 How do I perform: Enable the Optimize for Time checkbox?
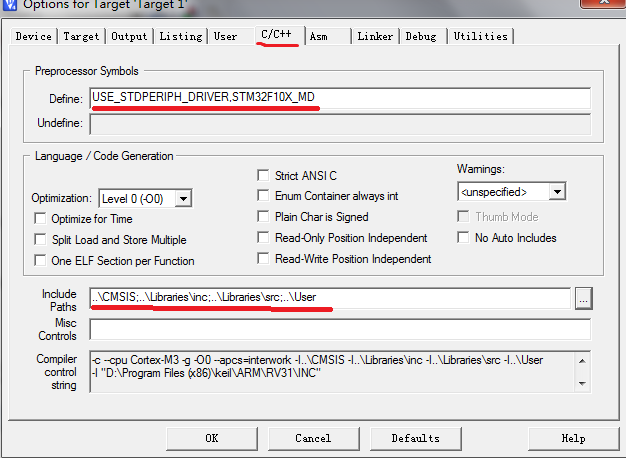click(40, 219)
